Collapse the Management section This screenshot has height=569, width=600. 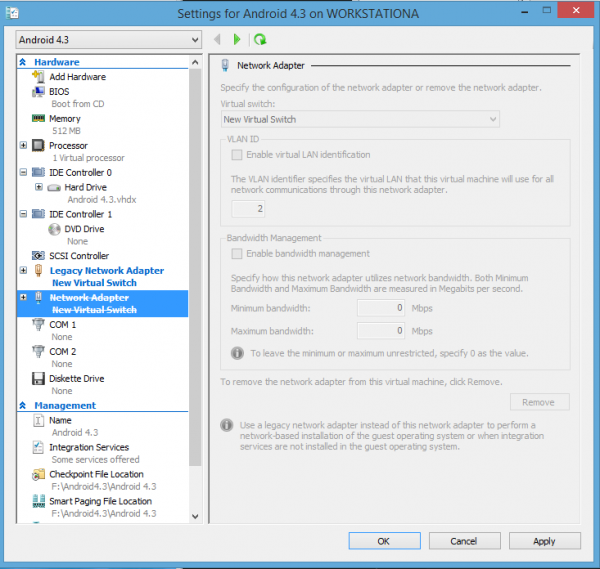click(x=23, y=405)
